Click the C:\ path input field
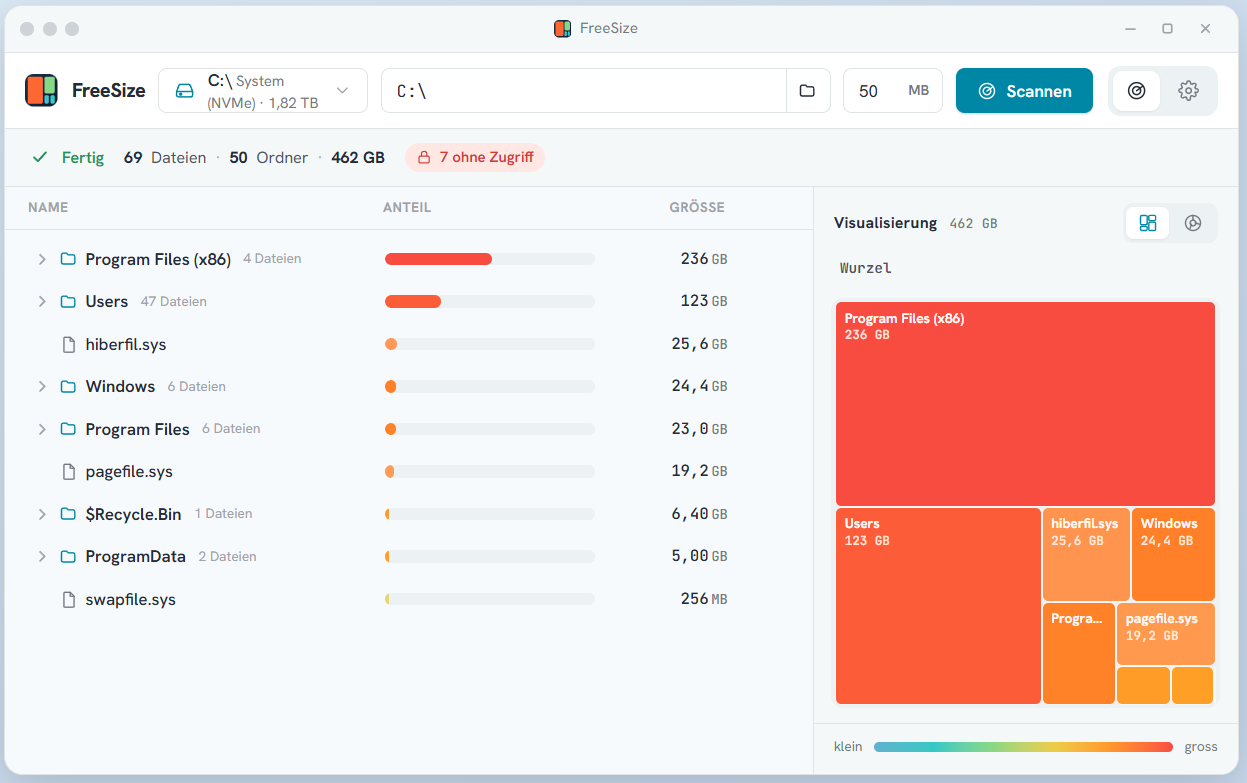The width and height of the screenshot is (1247, 783). 584,91
